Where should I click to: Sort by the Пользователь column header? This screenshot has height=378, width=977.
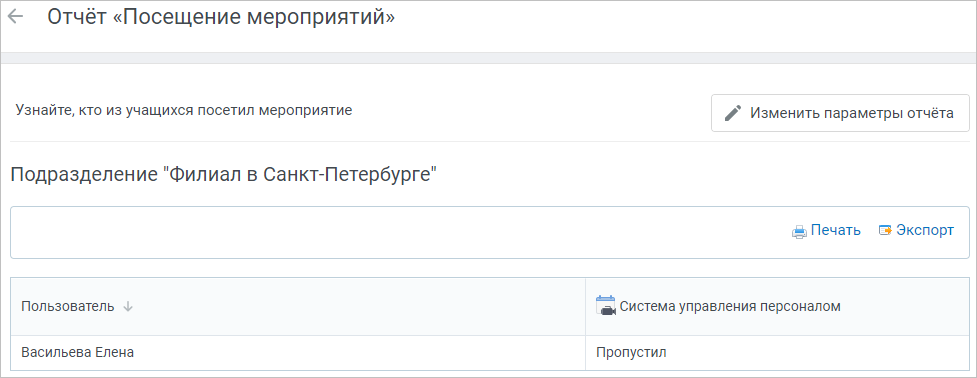(x=68, y=306)
